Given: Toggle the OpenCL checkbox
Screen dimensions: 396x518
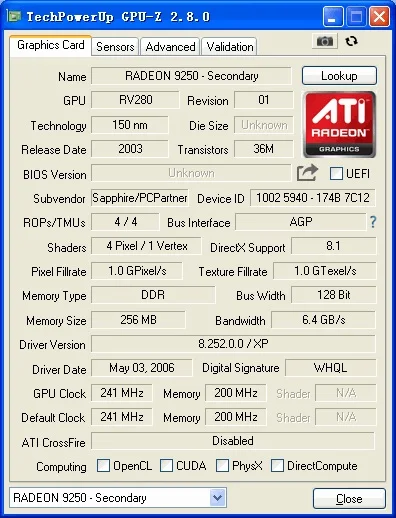Looking at the screenshot, I should [x=103, y=465].
